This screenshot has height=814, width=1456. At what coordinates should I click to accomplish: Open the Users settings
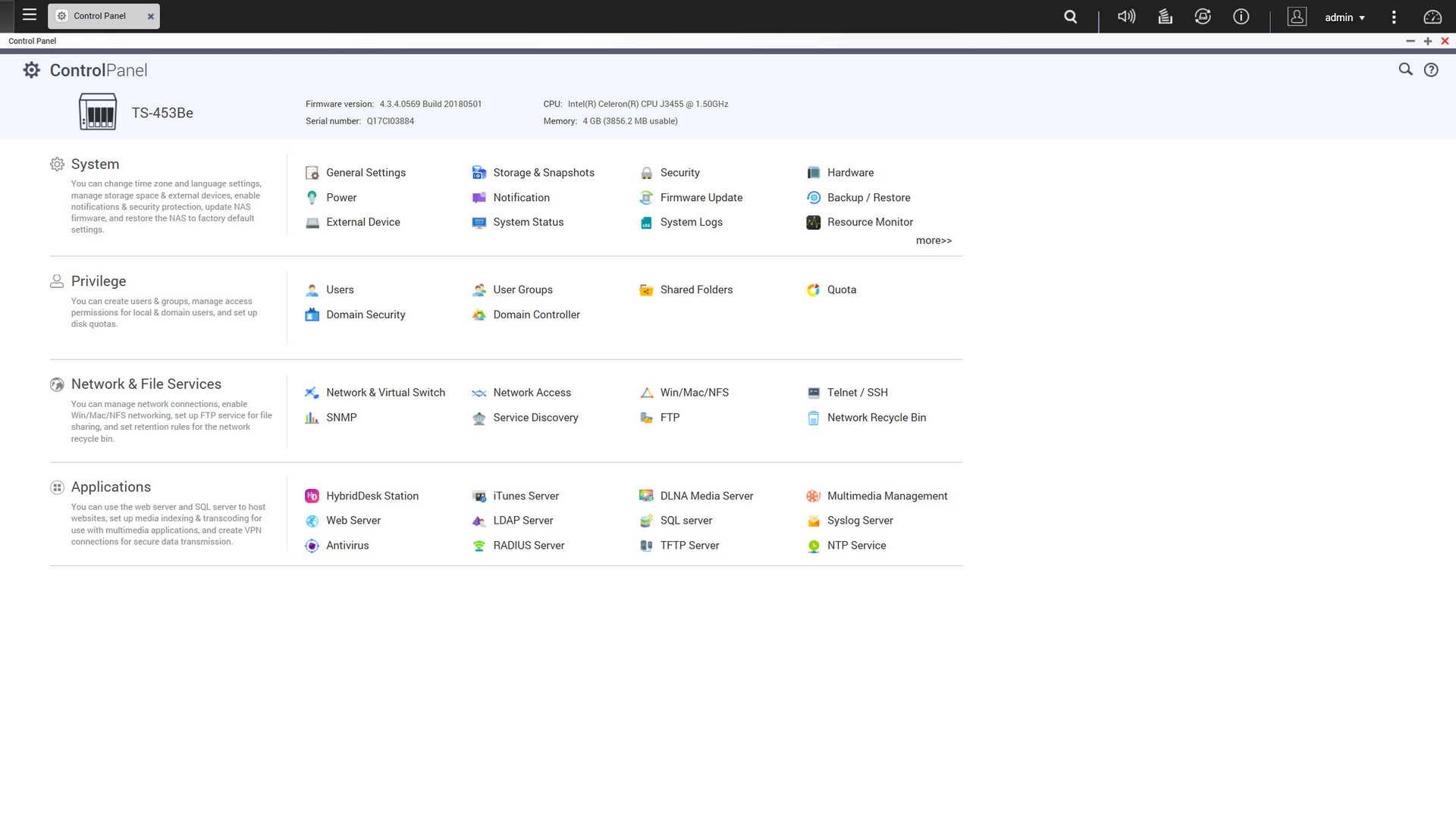tap(329, 290)
